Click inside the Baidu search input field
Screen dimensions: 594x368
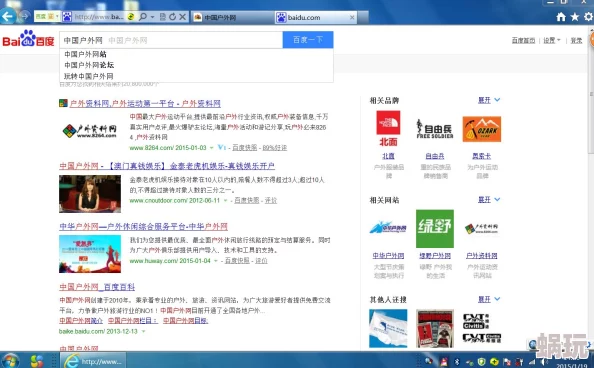pos(171,40)
